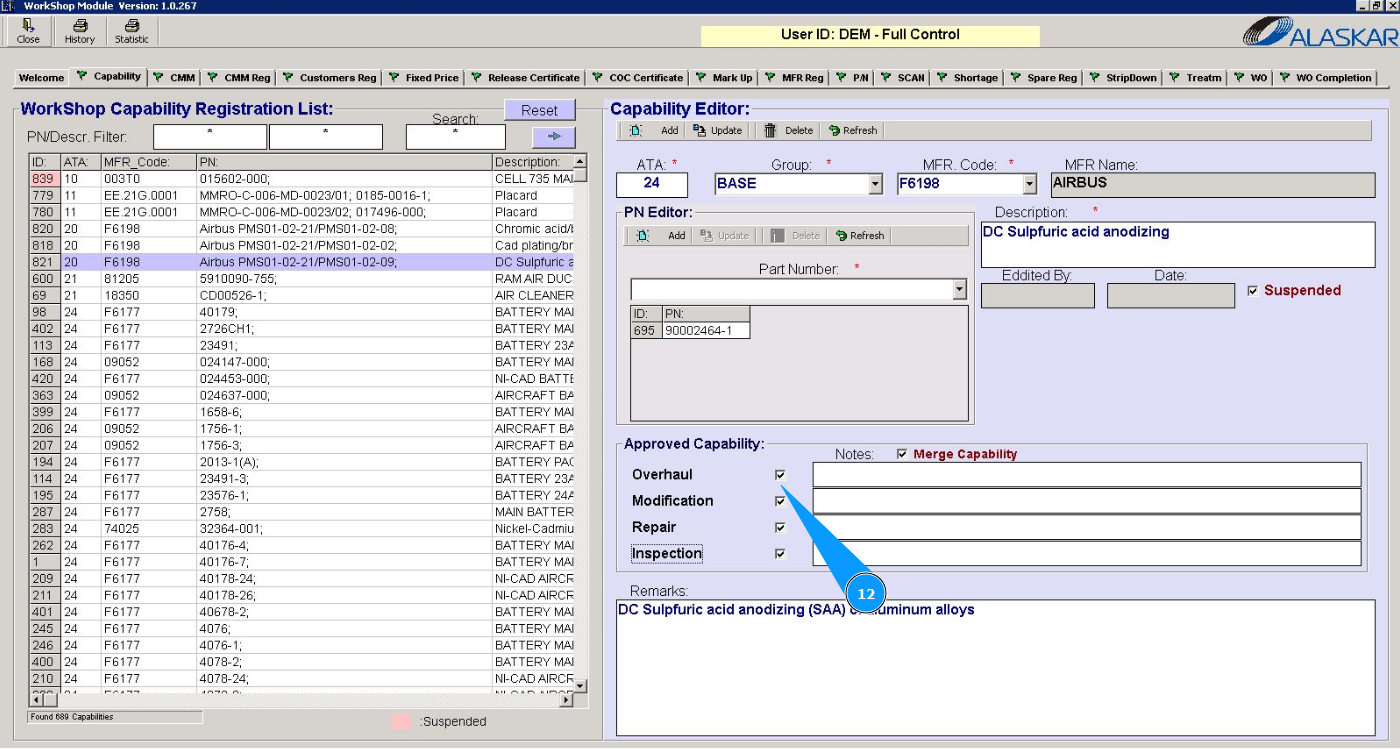The image size is (1400, 749).
Task: Open the History printer icon
Action: pyautogui.click(x=80, y=32)
